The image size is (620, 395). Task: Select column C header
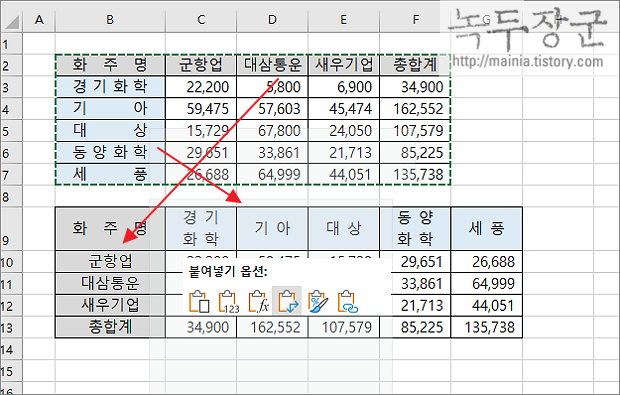(201, 20)
